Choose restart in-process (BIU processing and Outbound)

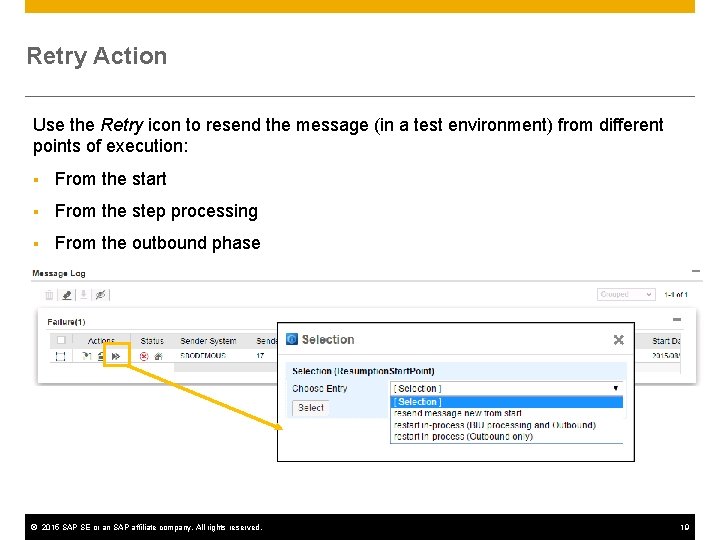click(x=495, y=425)
